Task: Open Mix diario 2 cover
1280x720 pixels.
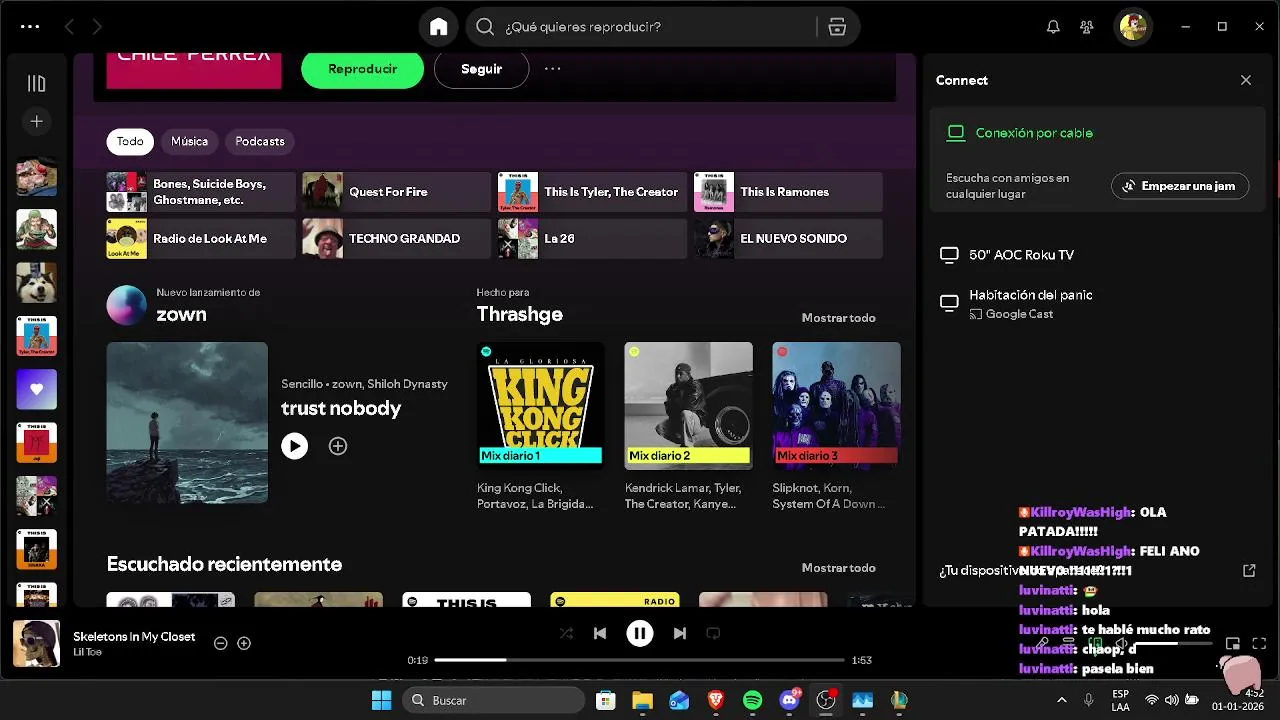Action: point(688,406)
